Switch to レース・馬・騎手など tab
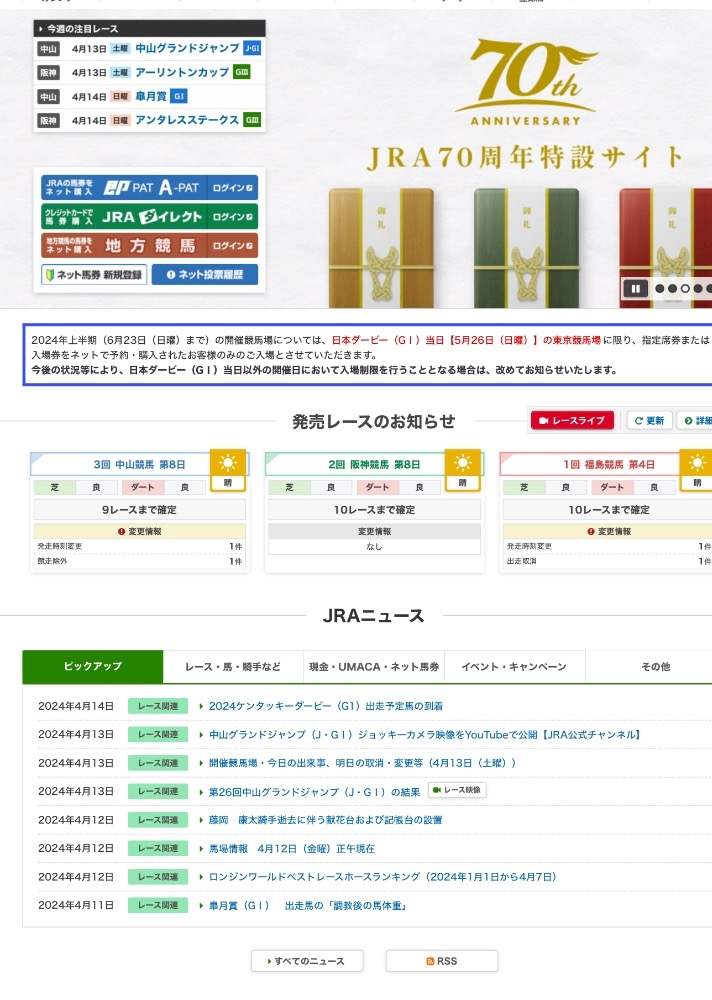Screen dimensions: 712x1000 pos(233,666)
